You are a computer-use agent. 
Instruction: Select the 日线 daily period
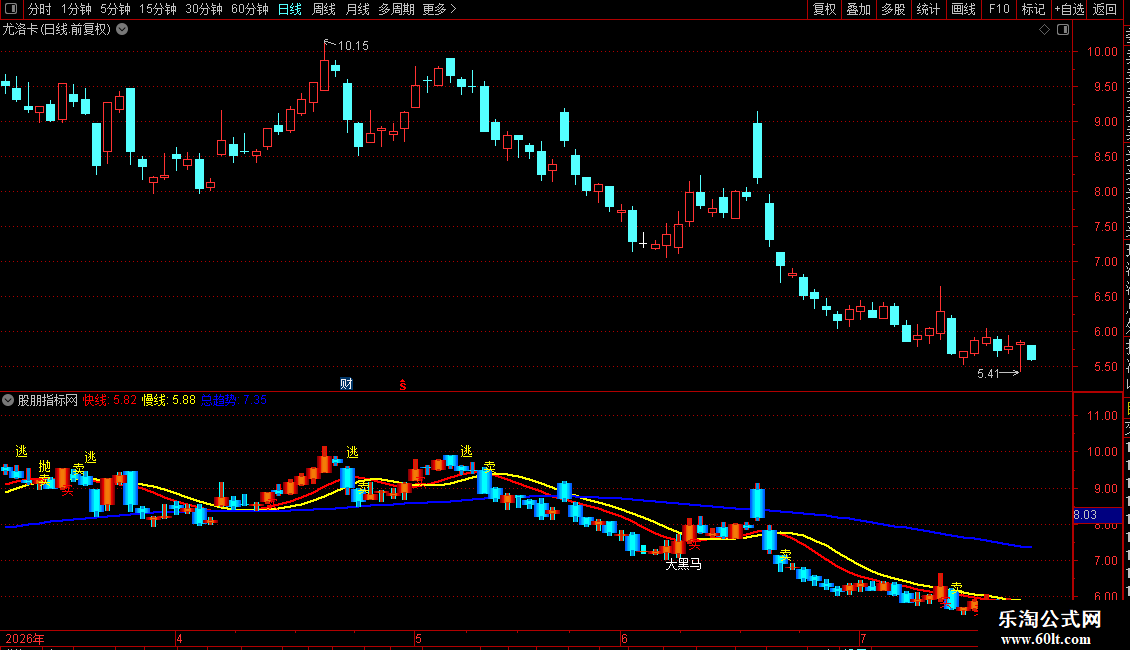[x=290, y=9]
